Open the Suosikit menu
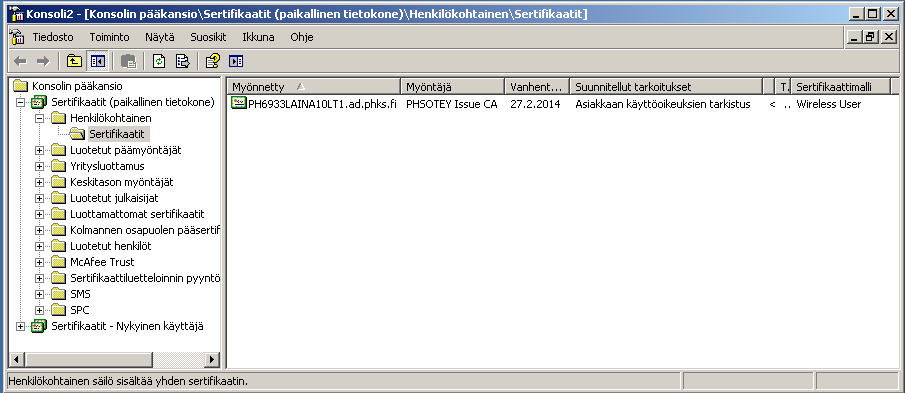 (208, 38)
